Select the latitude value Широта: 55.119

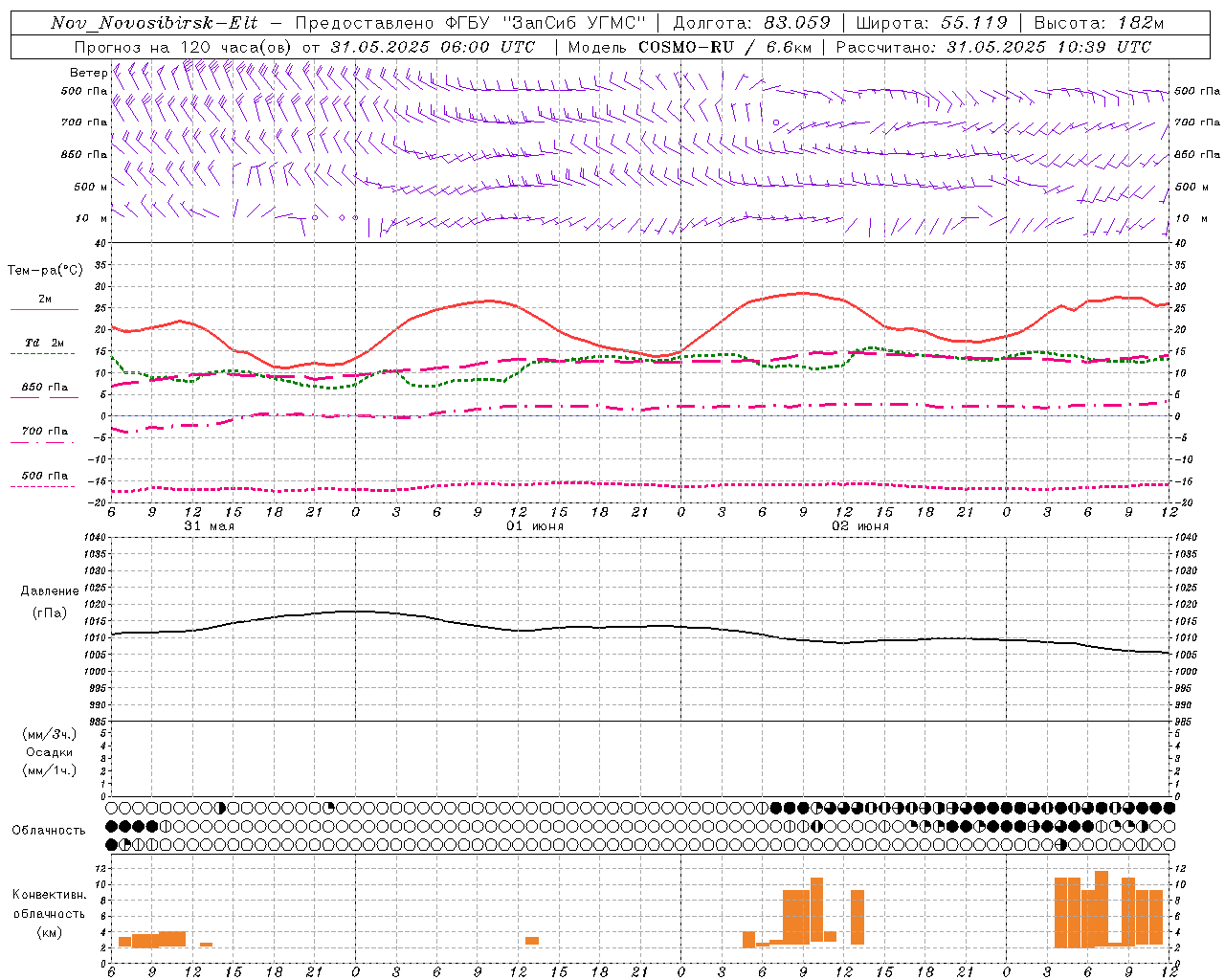point(932,23)
